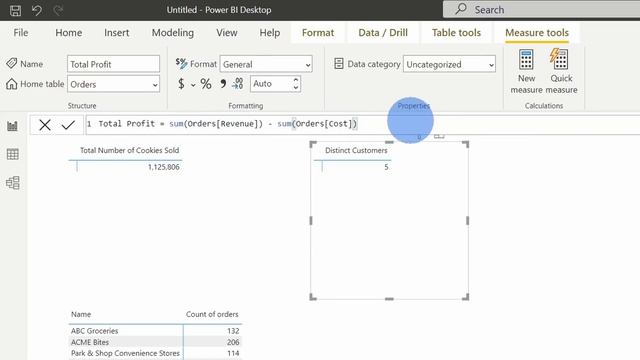This screenshot has height=360, width=640.
Task: Select the ABC Groceries row
Action: pyautogui.click(x=155, y=331)
